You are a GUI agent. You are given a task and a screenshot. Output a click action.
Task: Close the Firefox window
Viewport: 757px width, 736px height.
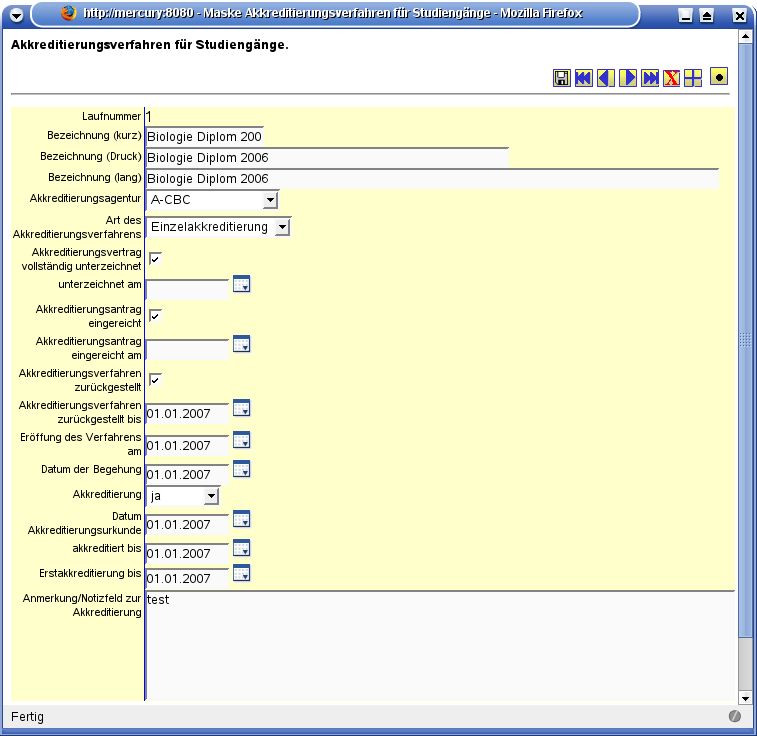[x=739, y=15]
